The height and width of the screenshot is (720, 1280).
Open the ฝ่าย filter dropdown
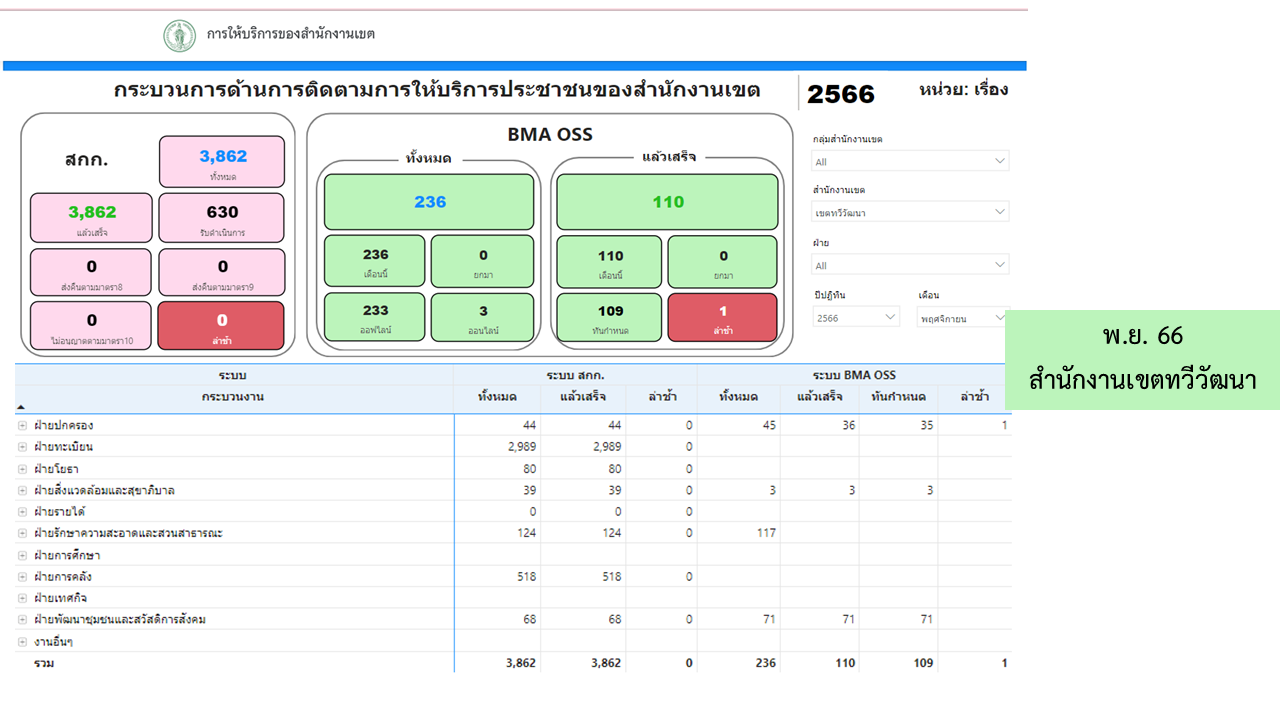click(x=910, y=265)
